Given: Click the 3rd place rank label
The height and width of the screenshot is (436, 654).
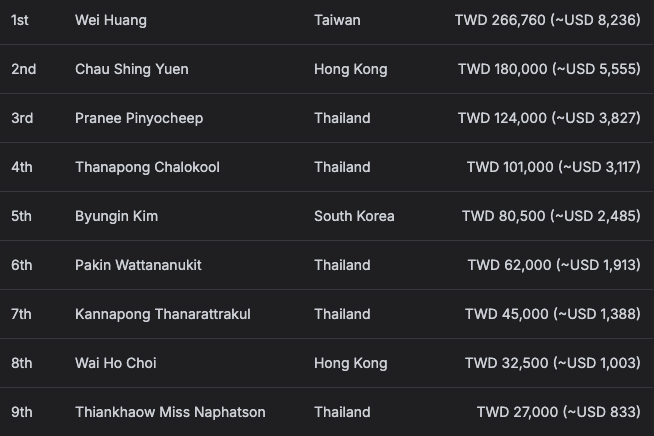Looking at the screenshot, I should pyautogui.click(x=22, y=118).
